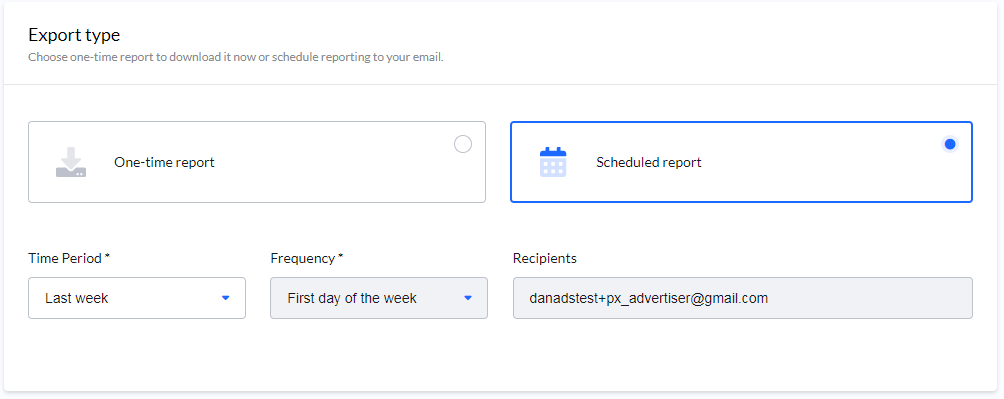1004x399 pixels.
Task: Click the "First day of the week" value
Action: (x=352, y=298)
